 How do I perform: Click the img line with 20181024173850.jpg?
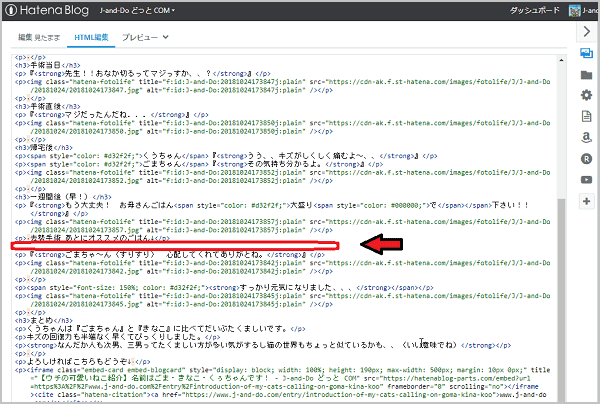pos(282,127)
